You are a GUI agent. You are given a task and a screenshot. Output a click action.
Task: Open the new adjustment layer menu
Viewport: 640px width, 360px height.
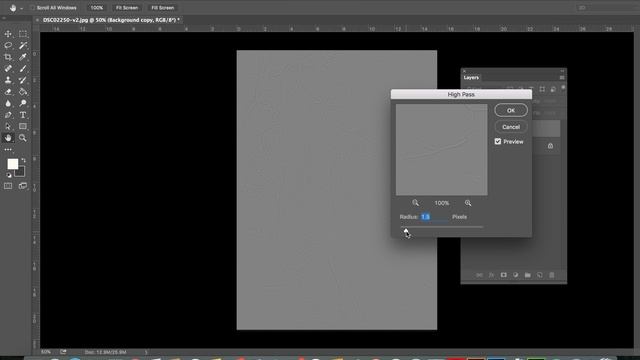coord(516,275)
